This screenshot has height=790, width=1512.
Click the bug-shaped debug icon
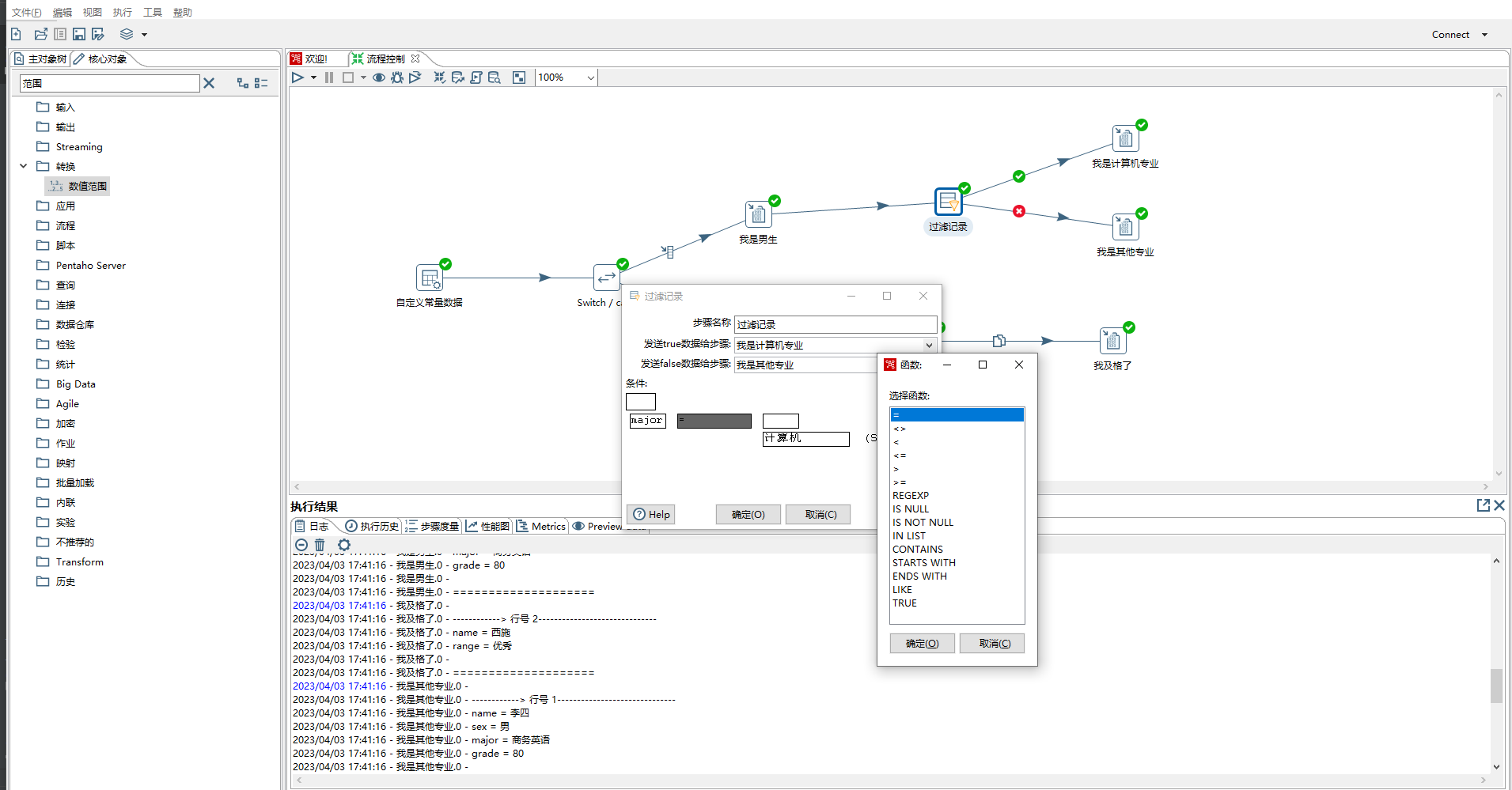(396, 77)
